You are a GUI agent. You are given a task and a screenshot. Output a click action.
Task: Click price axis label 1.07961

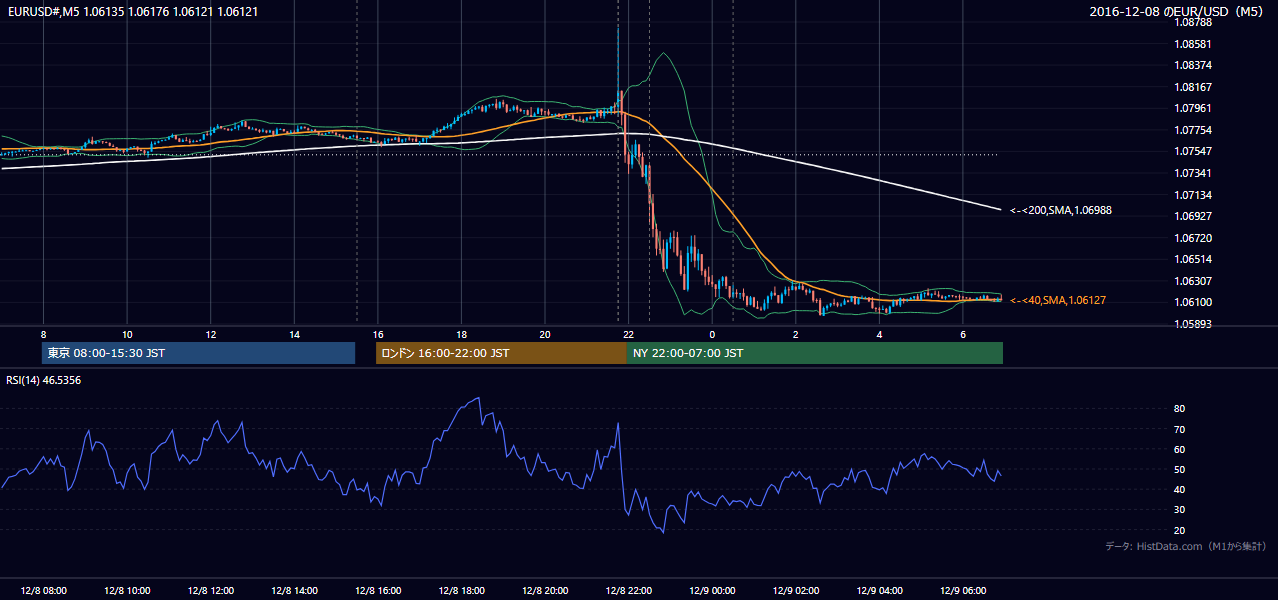tap(1194, 108)
